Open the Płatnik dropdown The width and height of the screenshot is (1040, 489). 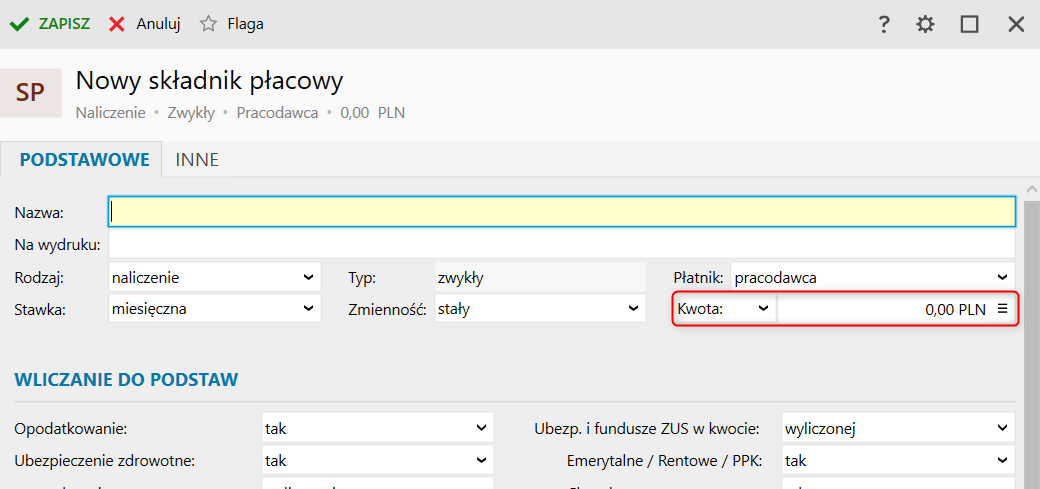tap(872, 277)
